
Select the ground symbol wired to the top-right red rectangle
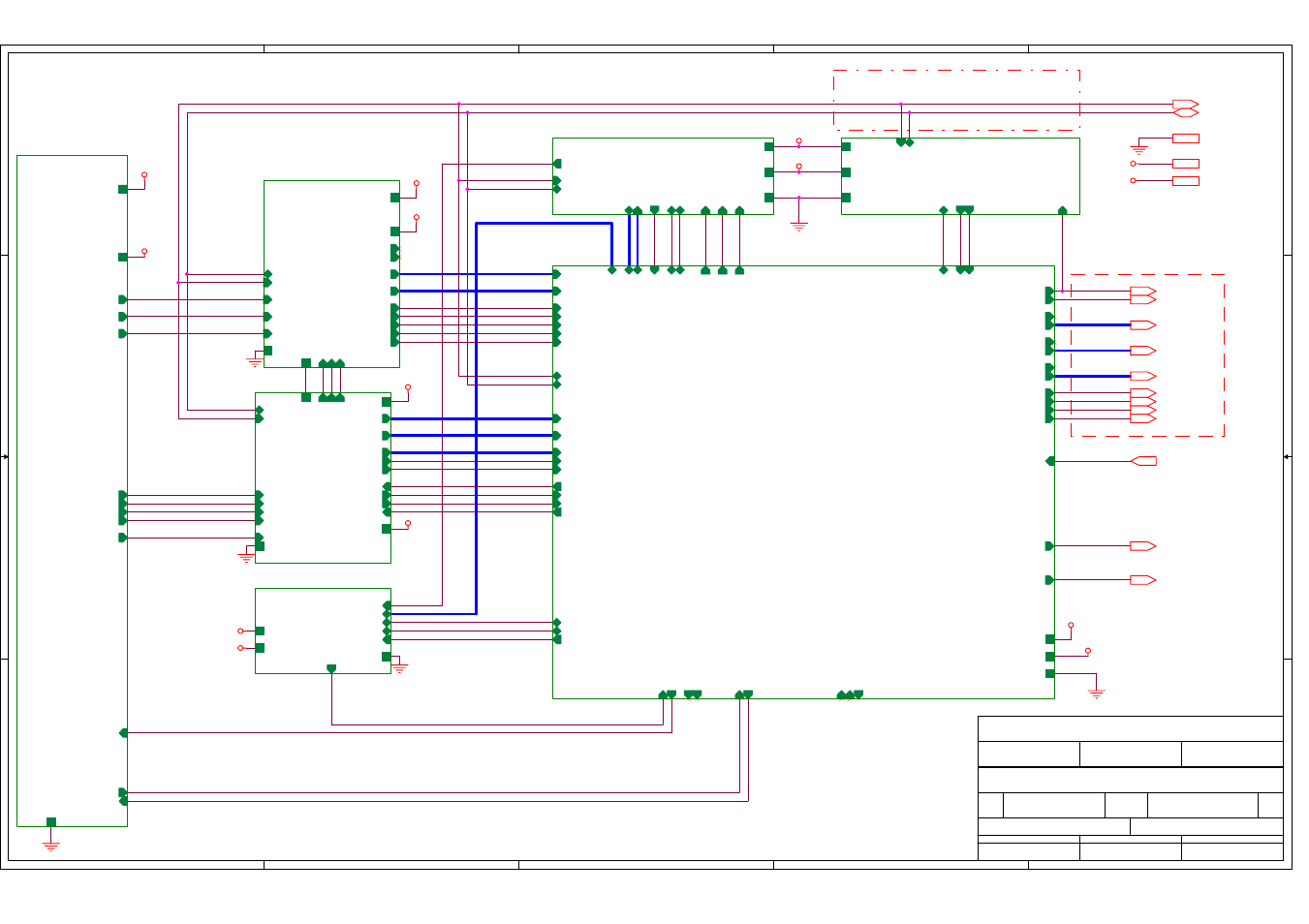coord(1138,150)
